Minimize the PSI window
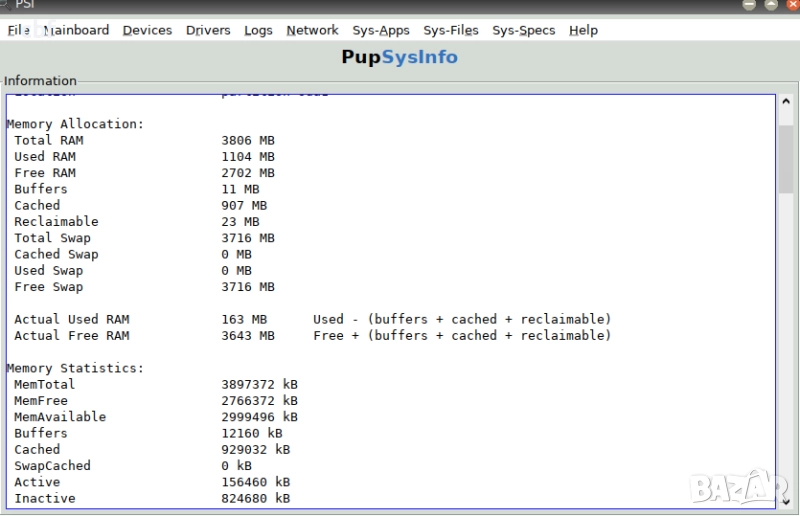800x516 pixels. (x=749, y=5)
